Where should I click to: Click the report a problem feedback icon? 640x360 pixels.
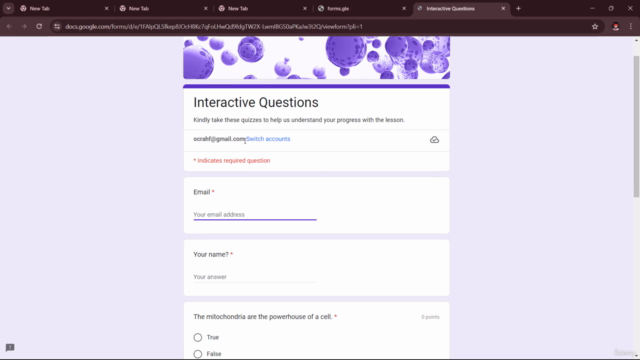coord(10,347)
